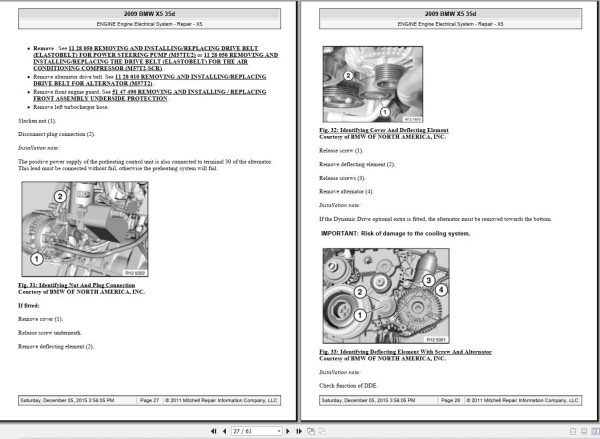Click 'If fitted:' bold text
Viewport: 600px width, 439px height.
(29, 305)
